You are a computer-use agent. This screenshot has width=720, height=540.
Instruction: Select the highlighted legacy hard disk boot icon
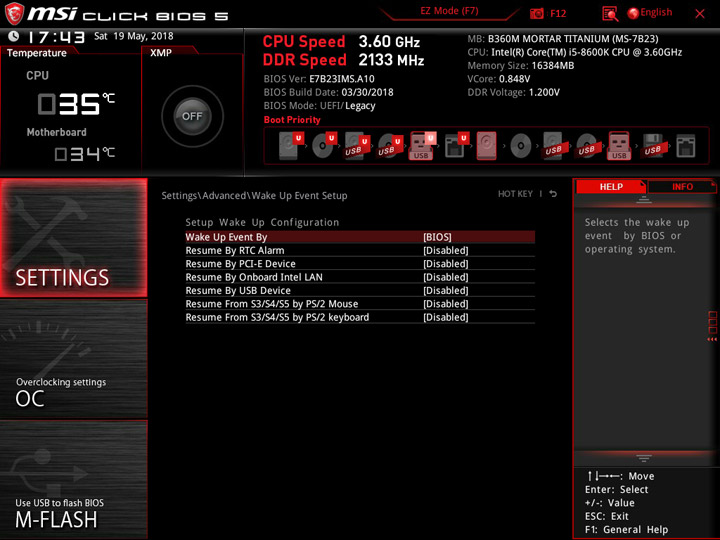coord(486,146)
